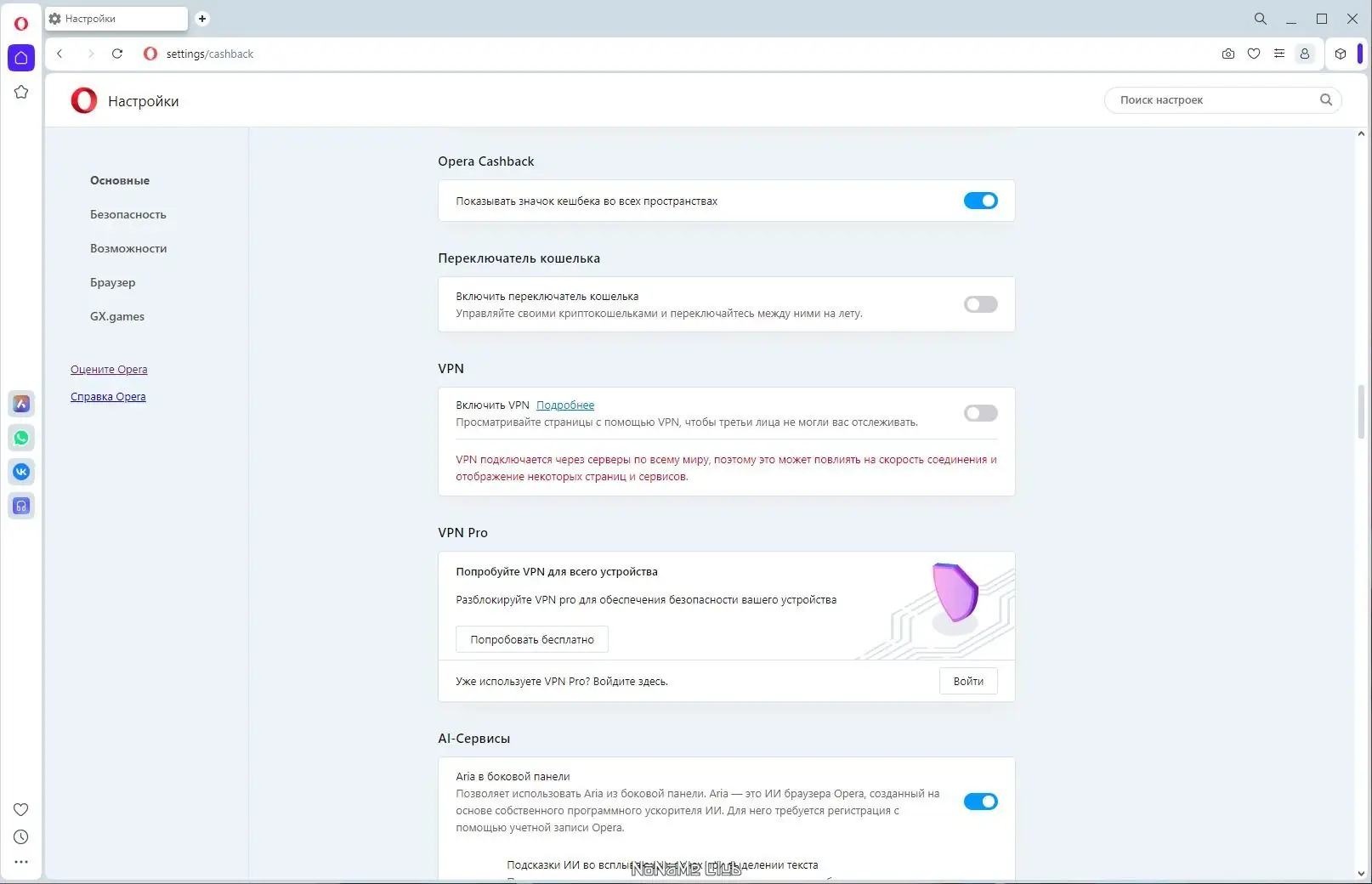Screen dimensions: 1372x884
Task: Open the Opera main menu logo
Action: point(21,23)
